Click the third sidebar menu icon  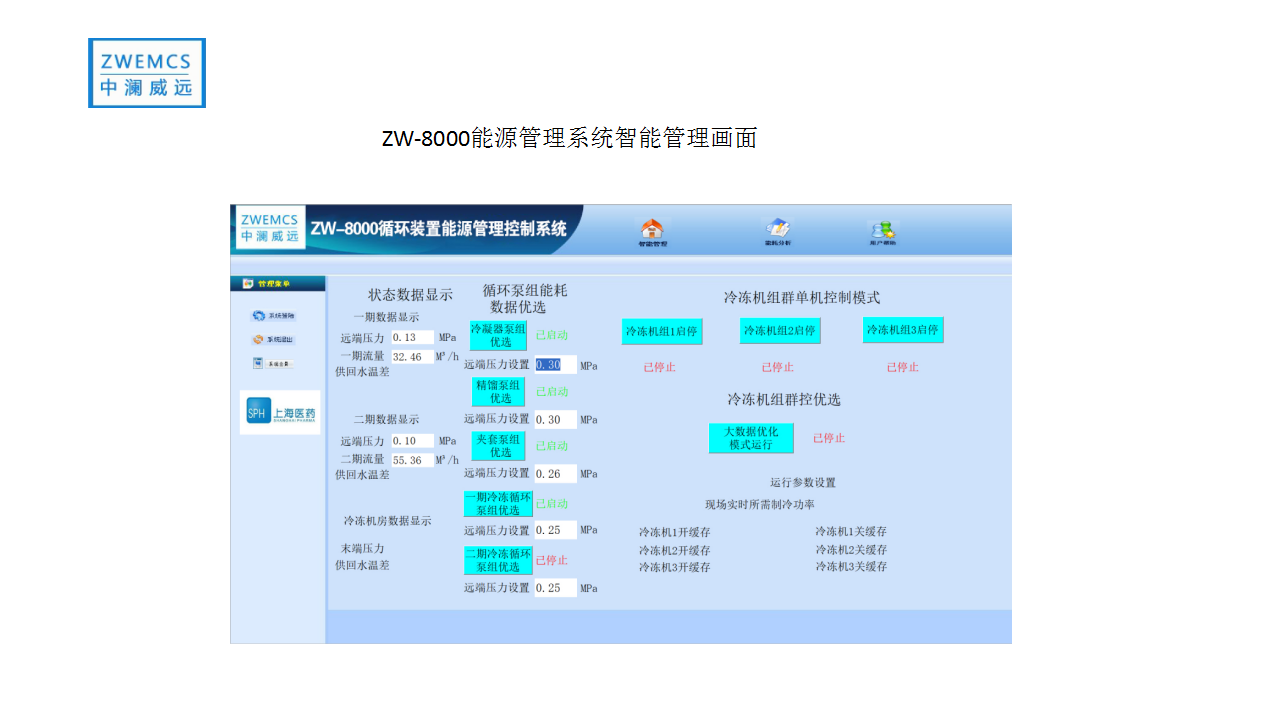point(258,364)
